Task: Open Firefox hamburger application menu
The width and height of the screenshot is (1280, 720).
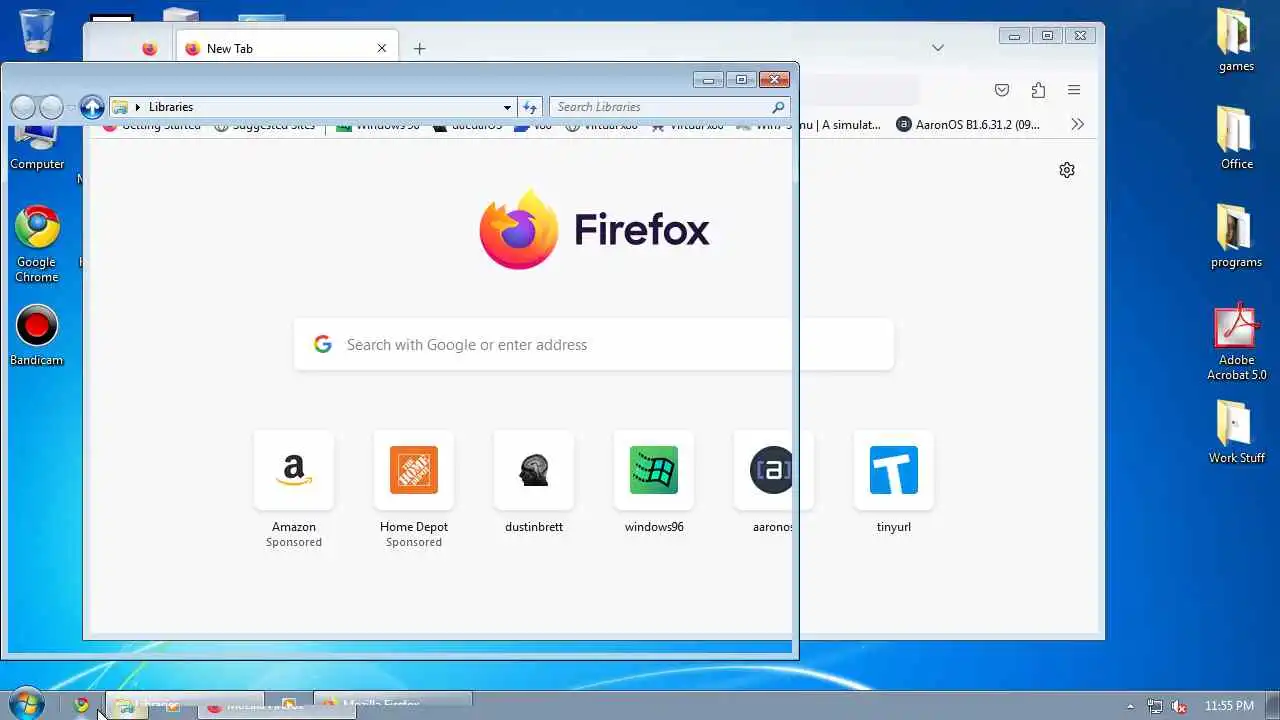Action: (x=1074, y=90)
